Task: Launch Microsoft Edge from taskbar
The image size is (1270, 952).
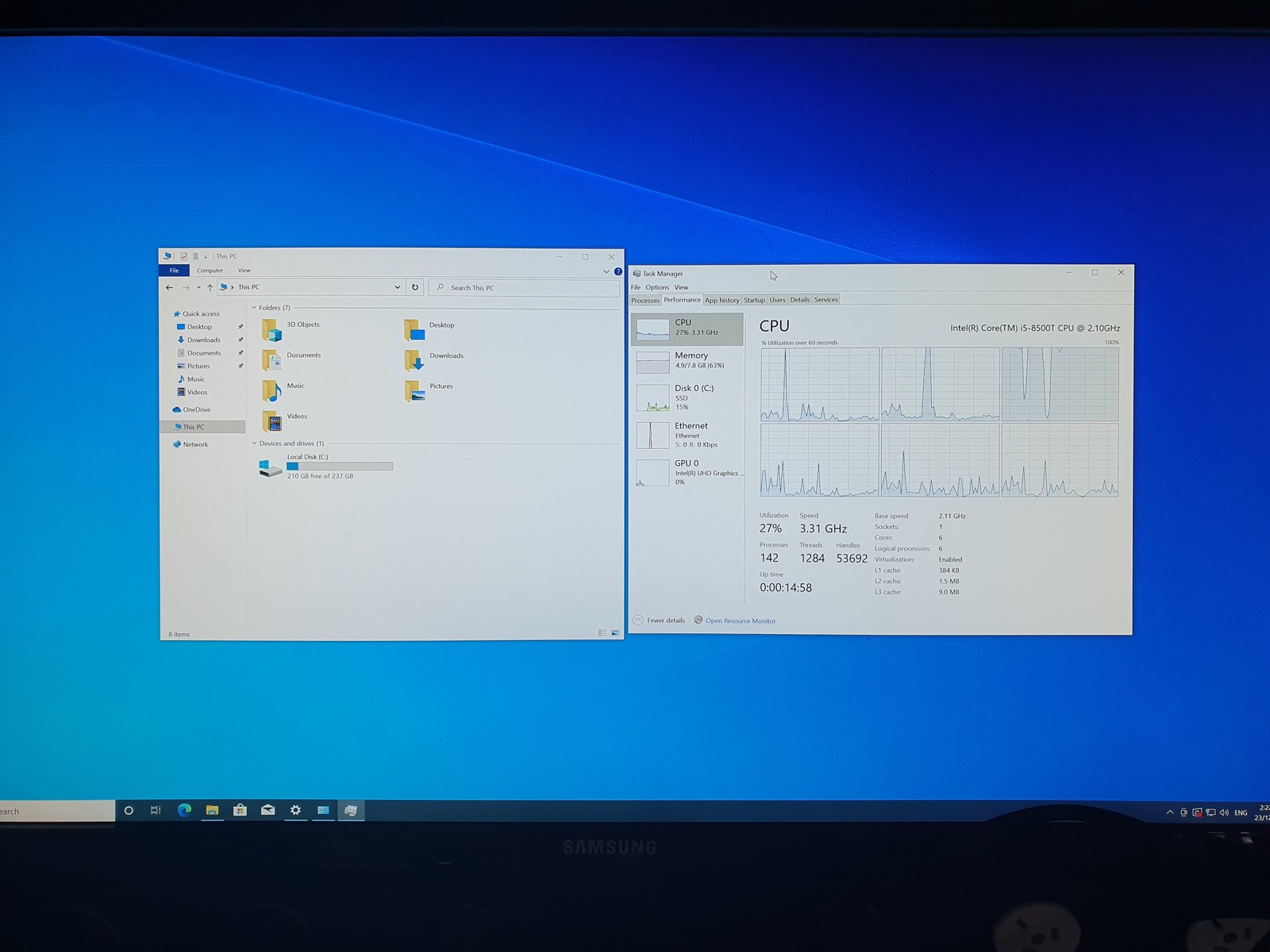Action: 184,810
